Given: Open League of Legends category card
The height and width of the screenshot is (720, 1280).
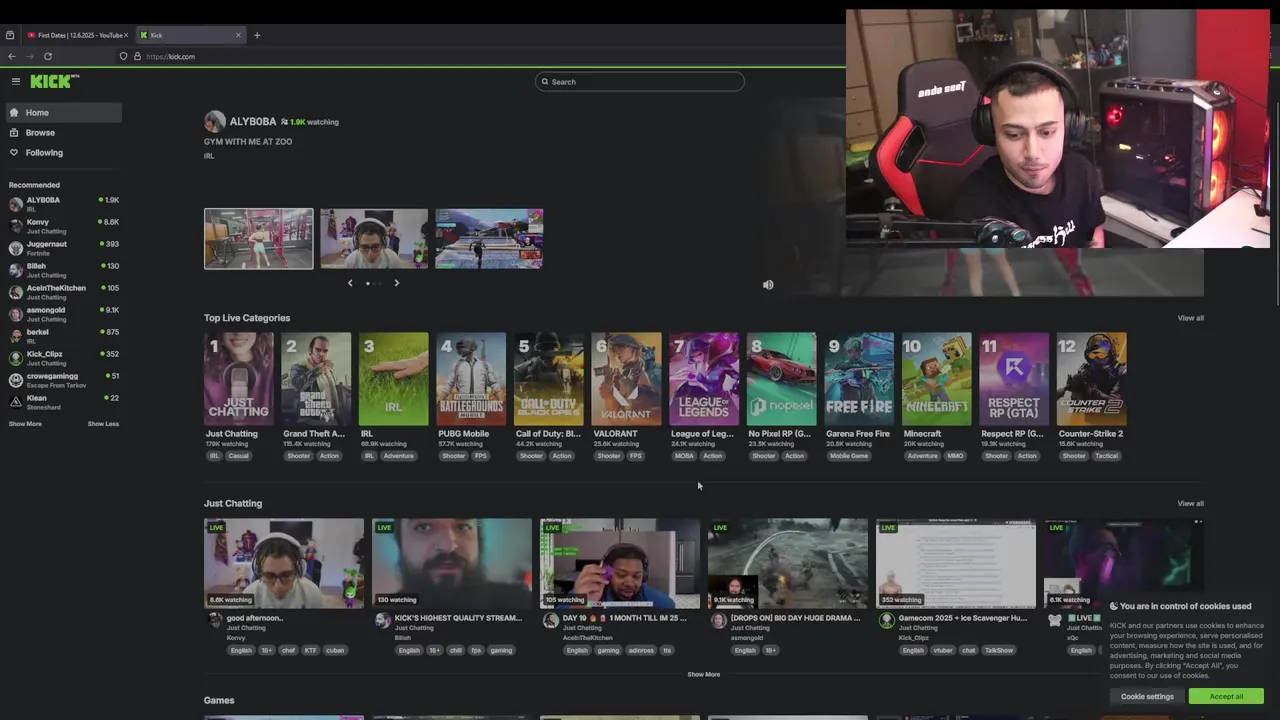Looking at the screenshot, I should (704, 379).
